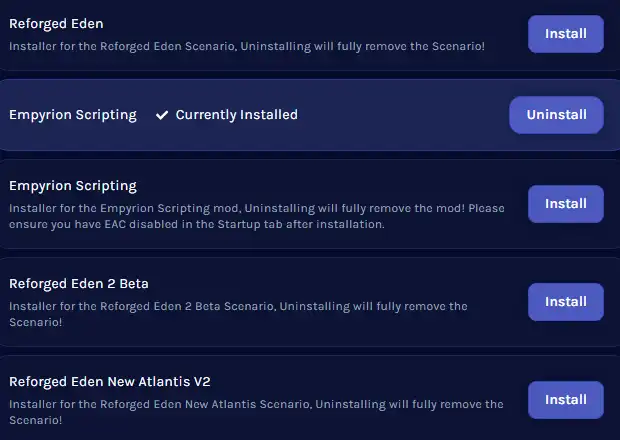Click the Currently Installed status label
Screen dimensions: 620x440
[x=236, y=115]
